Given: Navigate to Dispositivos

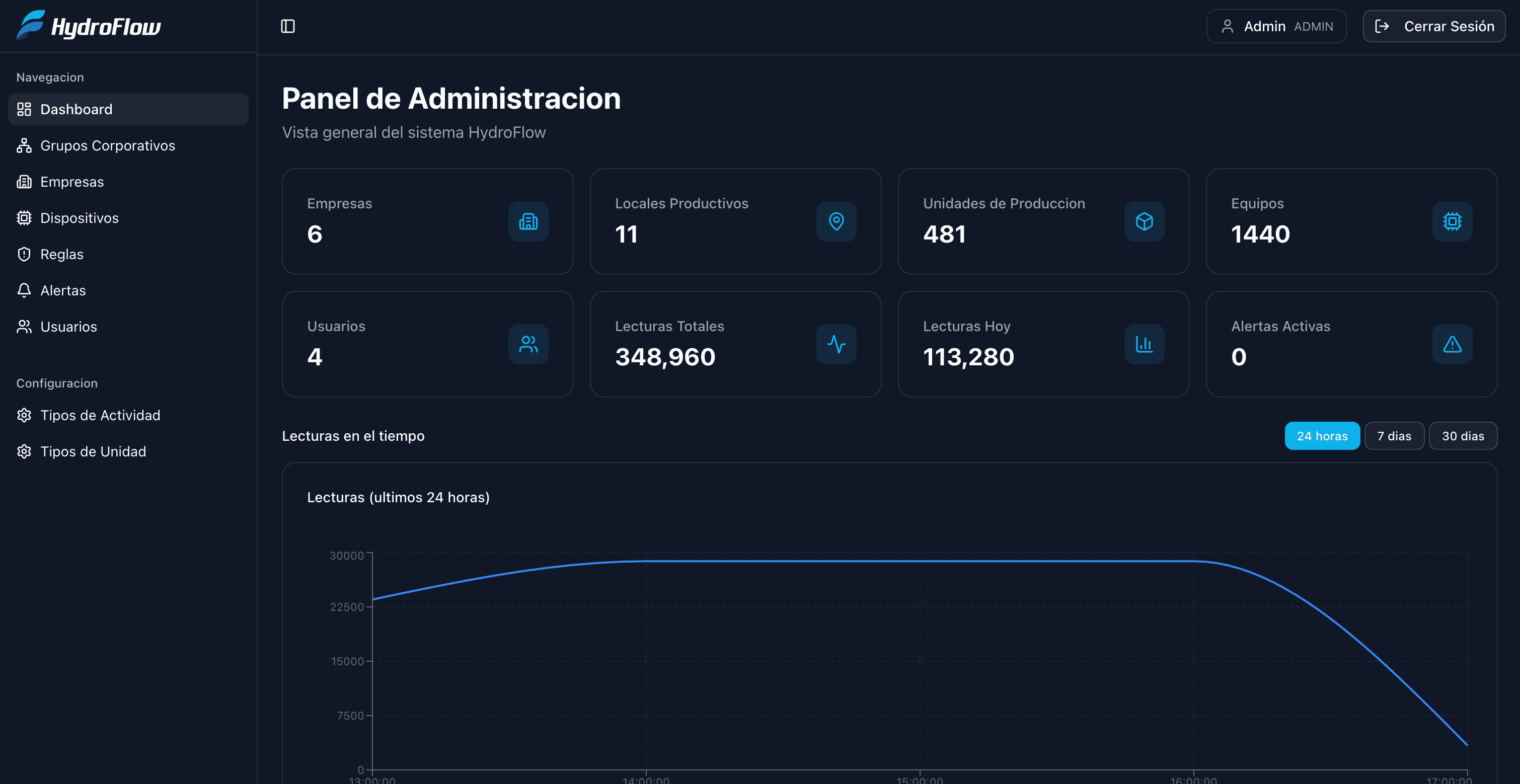Looking at the screenshot, I should click(128, 218).
